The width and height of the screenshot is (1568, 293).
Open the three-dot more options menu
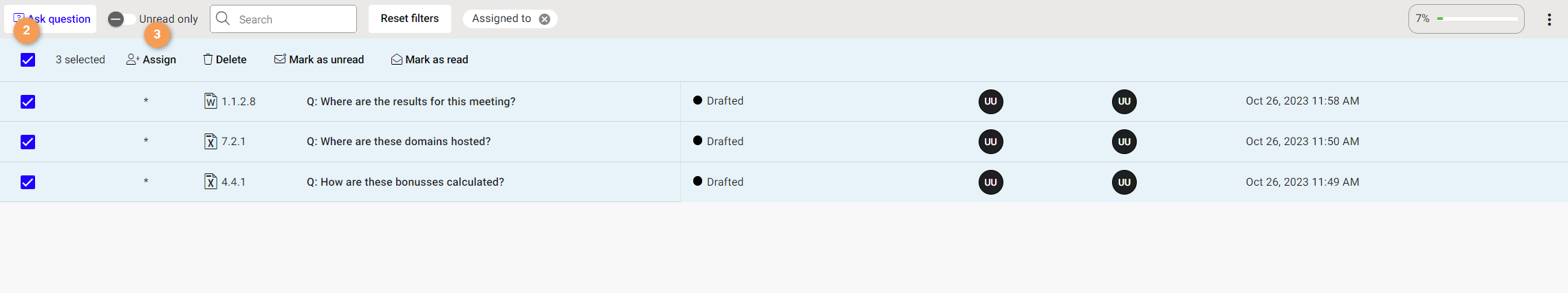click(x=1549, y=19)
